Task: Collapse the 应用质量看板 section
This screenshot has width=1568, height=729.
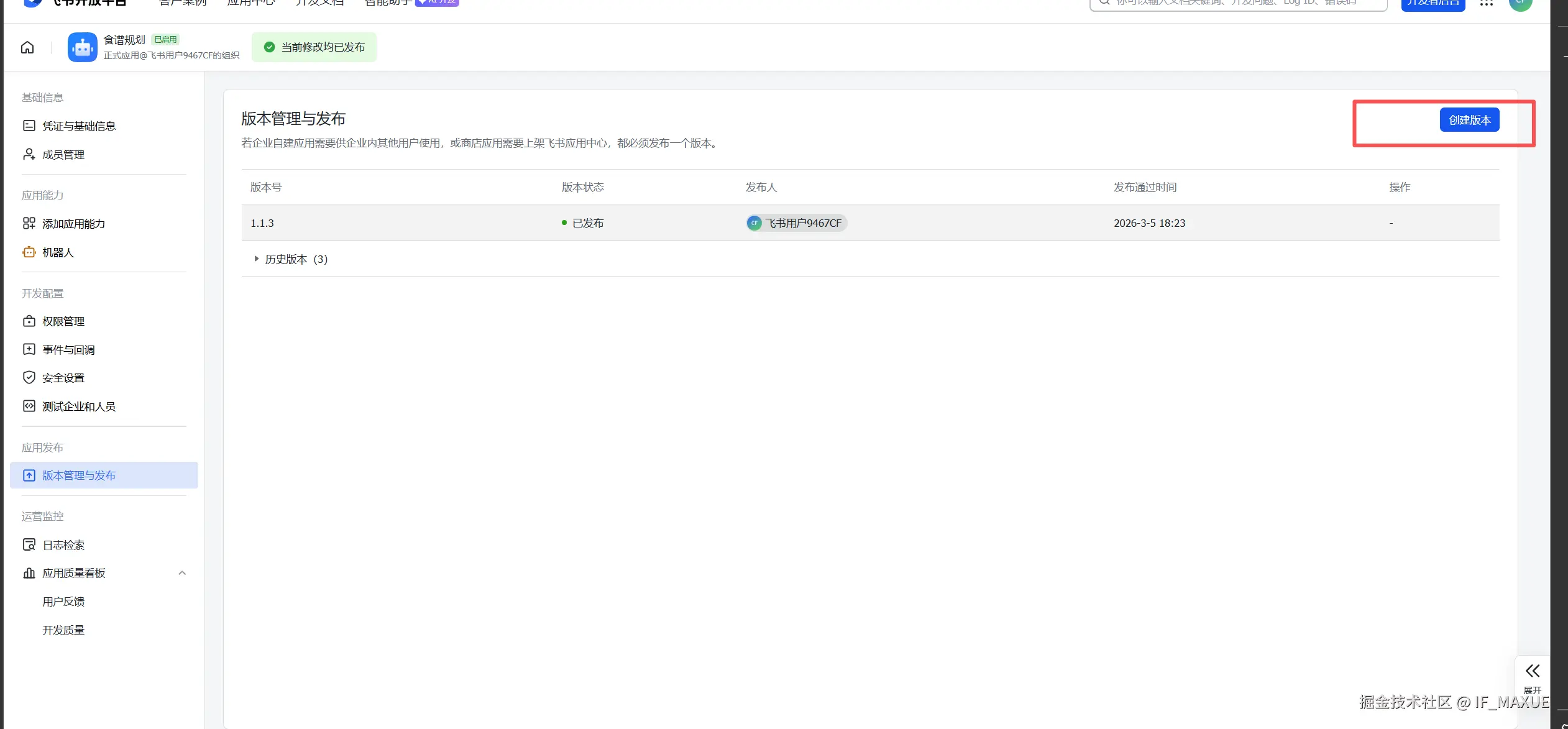Action: tap(182, 573)
